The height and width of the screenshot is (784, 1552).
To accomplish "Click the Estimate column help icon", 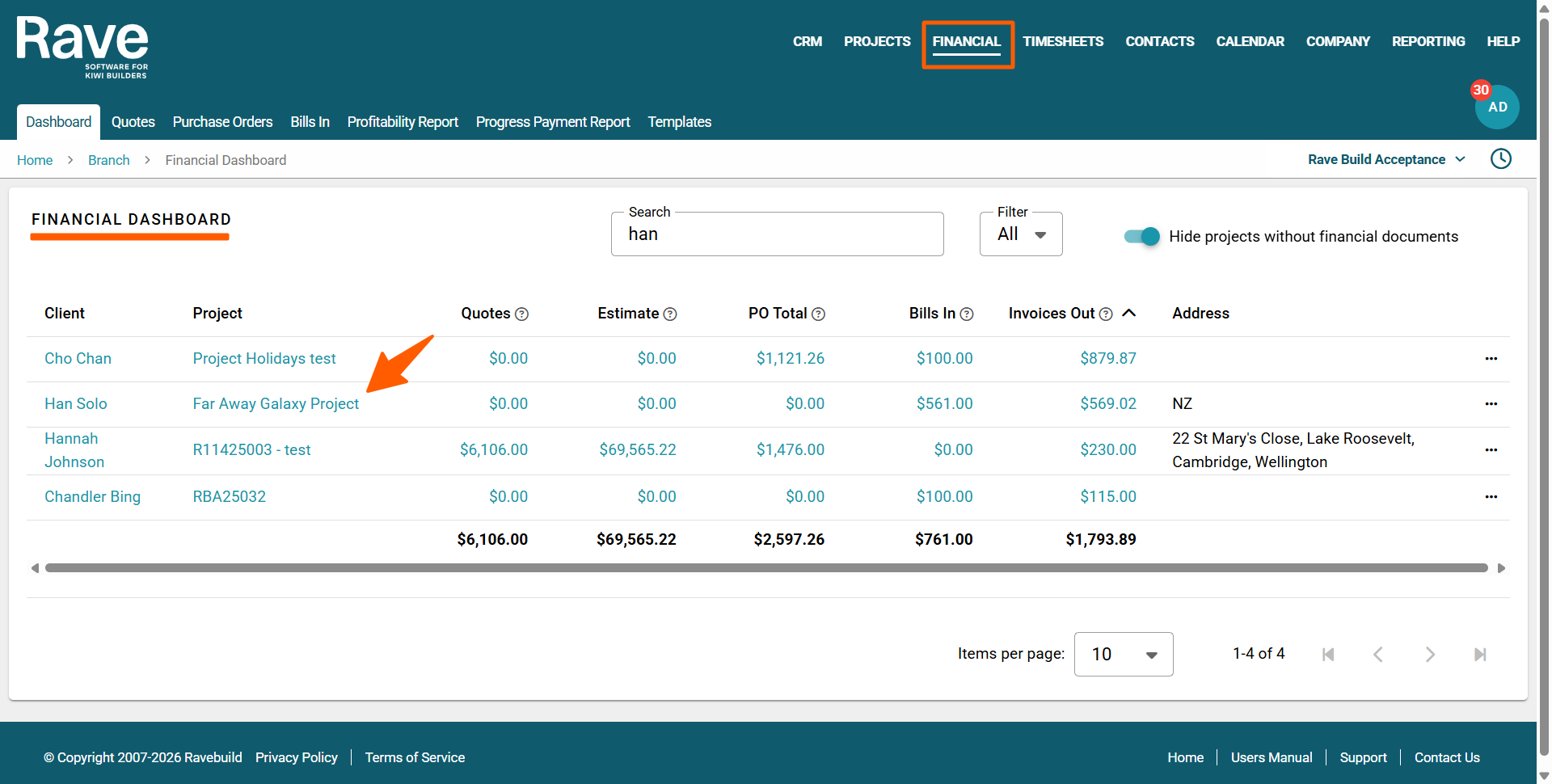I will coord(670,314).
